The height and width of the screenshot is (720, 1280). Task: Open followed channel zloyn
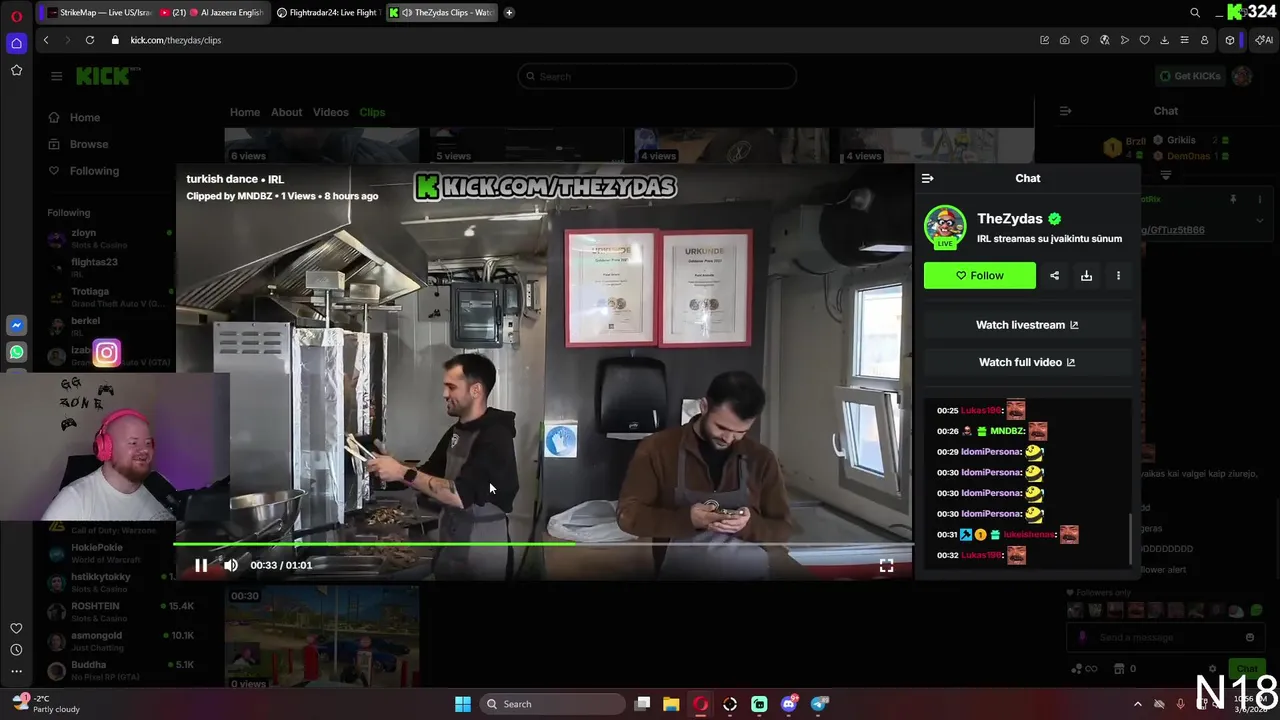108,238
